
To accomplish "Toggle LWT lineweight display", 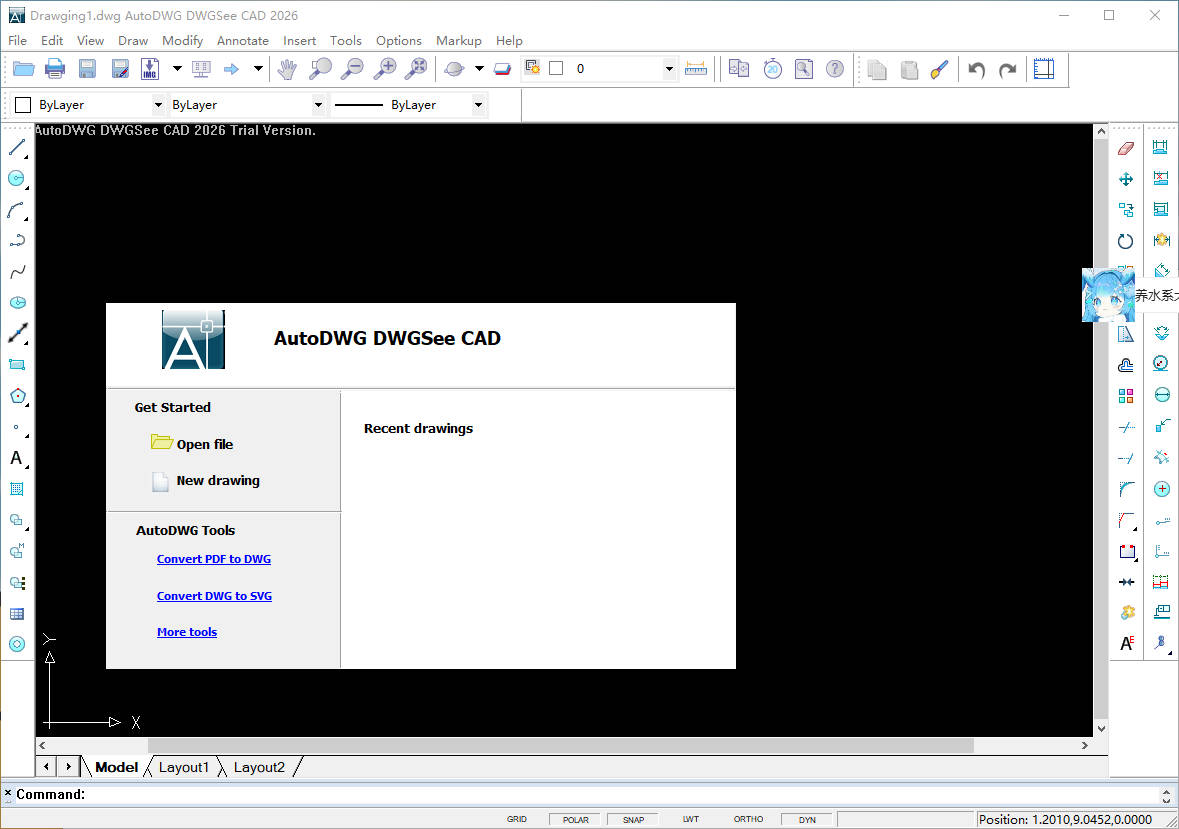I will [690, 819].
